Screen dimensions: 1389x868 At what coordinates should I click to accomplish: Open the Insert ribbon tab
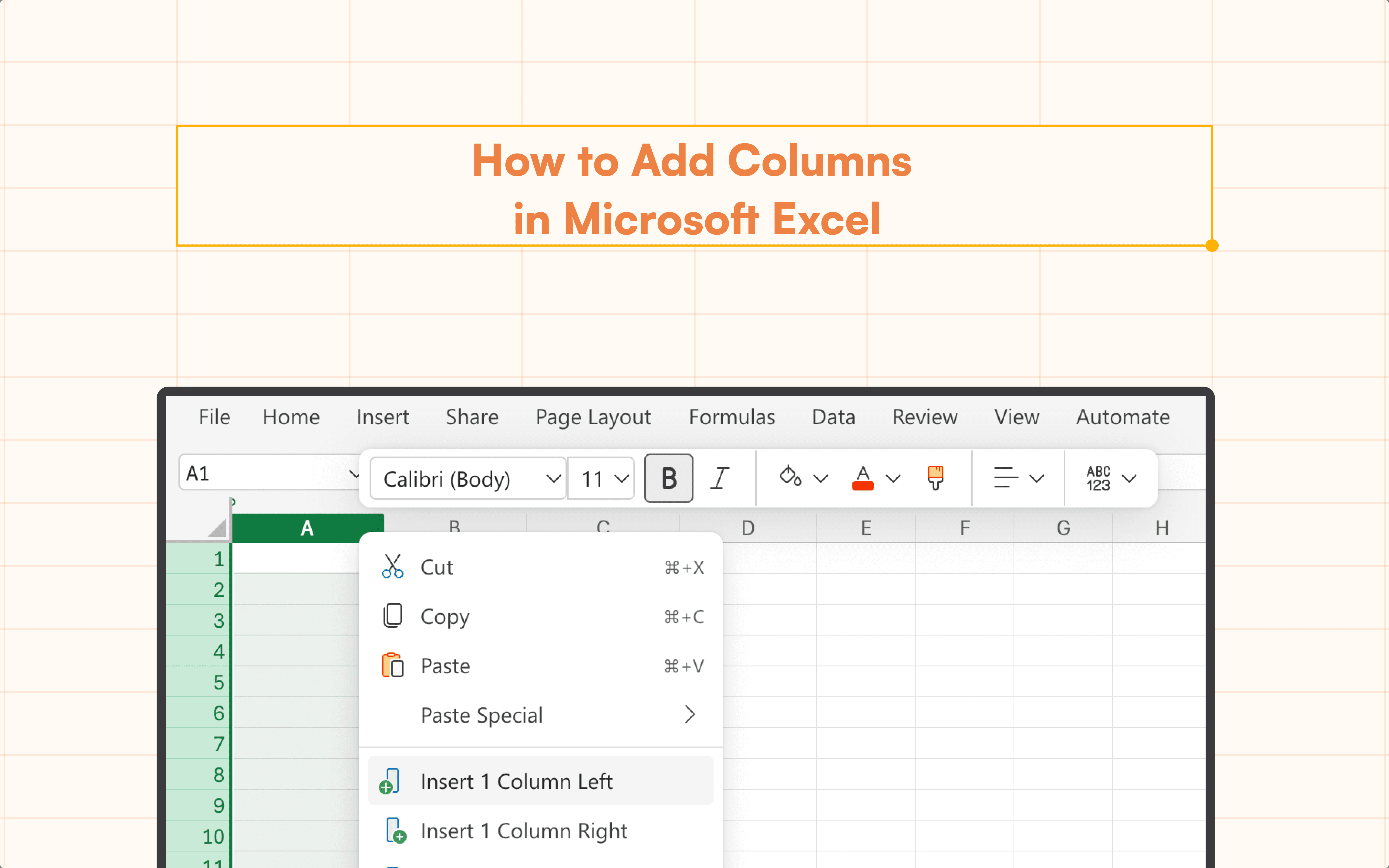382,417
